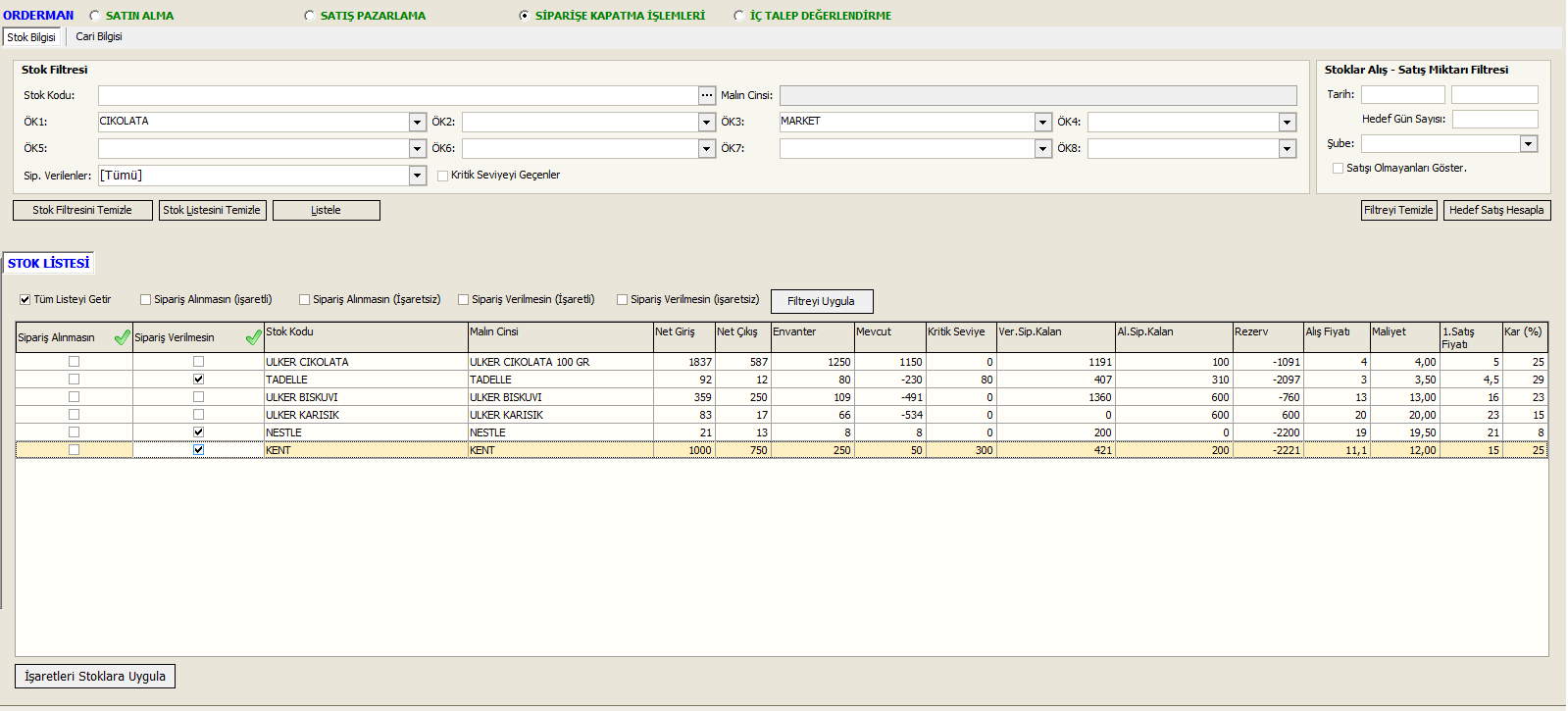The image size is (1568, 711).
Task: Select SATIN ALMA radio option
Action: coord(95,16)
